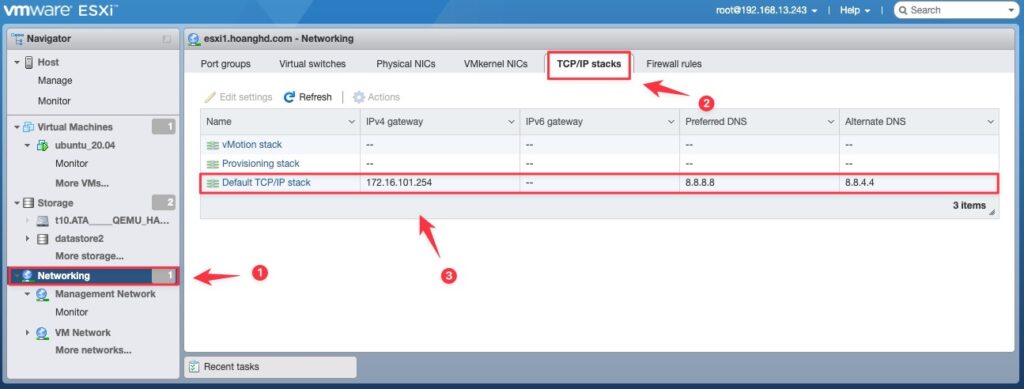The width and height of the screenshot is (1024, 389).
Task: Click the ubuntu_20.04 VM icon
Action: tap(42, 146)
